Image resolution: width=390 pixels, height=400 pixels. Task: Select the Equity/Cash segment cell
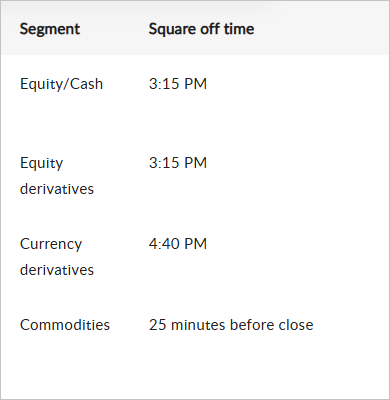[61, 84]
